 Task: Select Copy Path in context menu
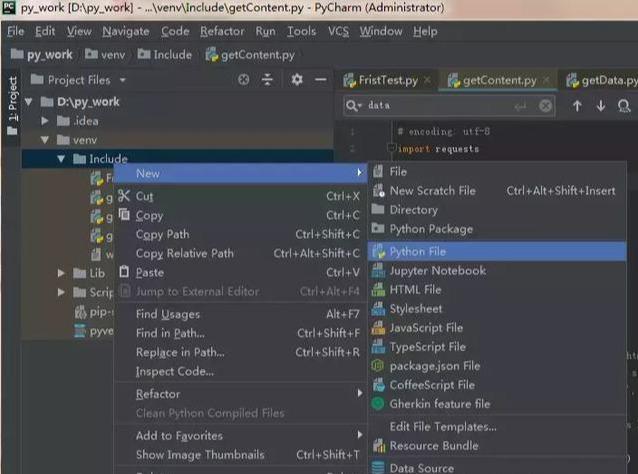[x=240, y=234]
